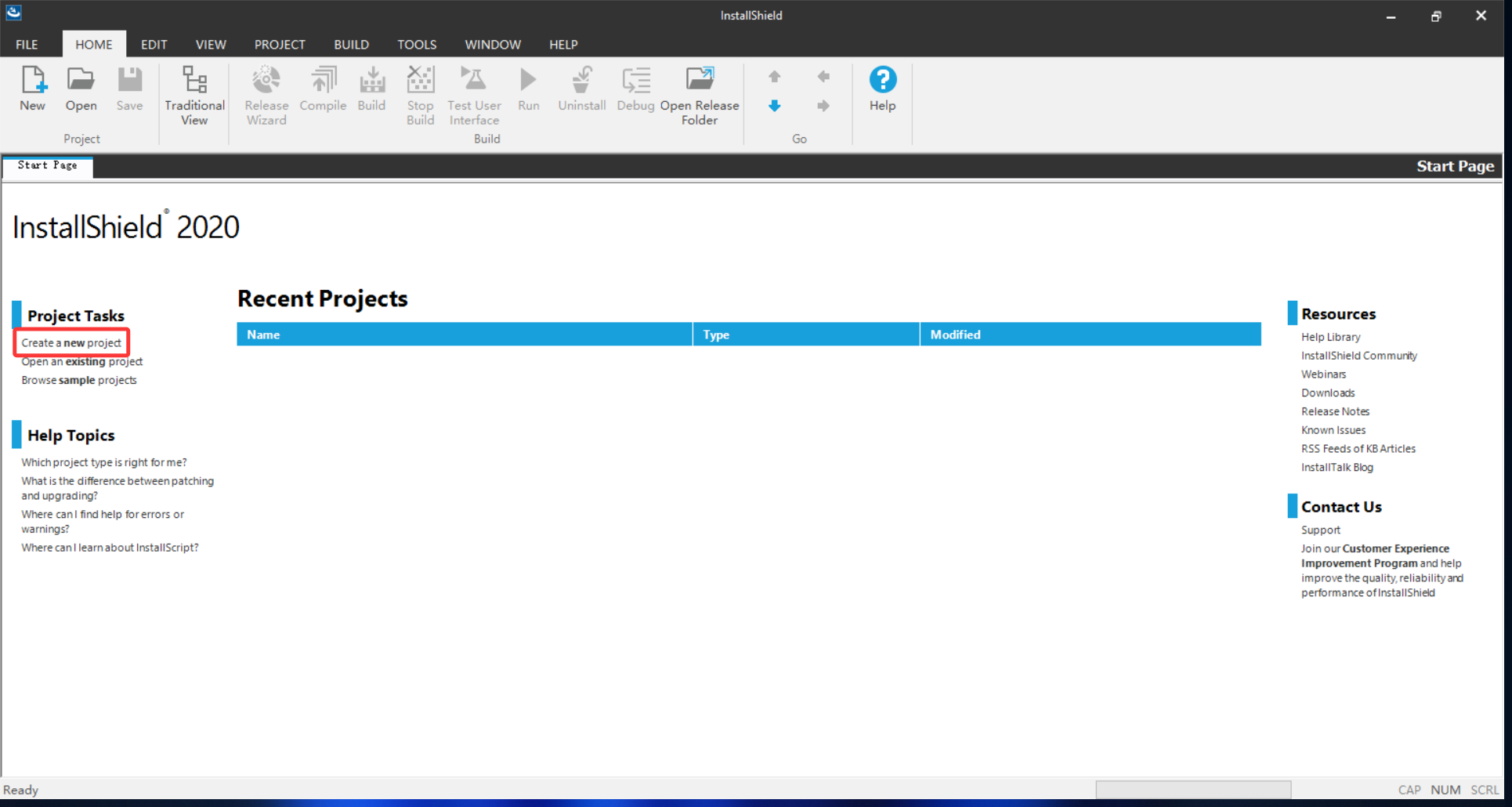Open help for errors or warnings topic
Image resolution: width=1512 pixels, height=807 pixels.
[x=103, y=522]
